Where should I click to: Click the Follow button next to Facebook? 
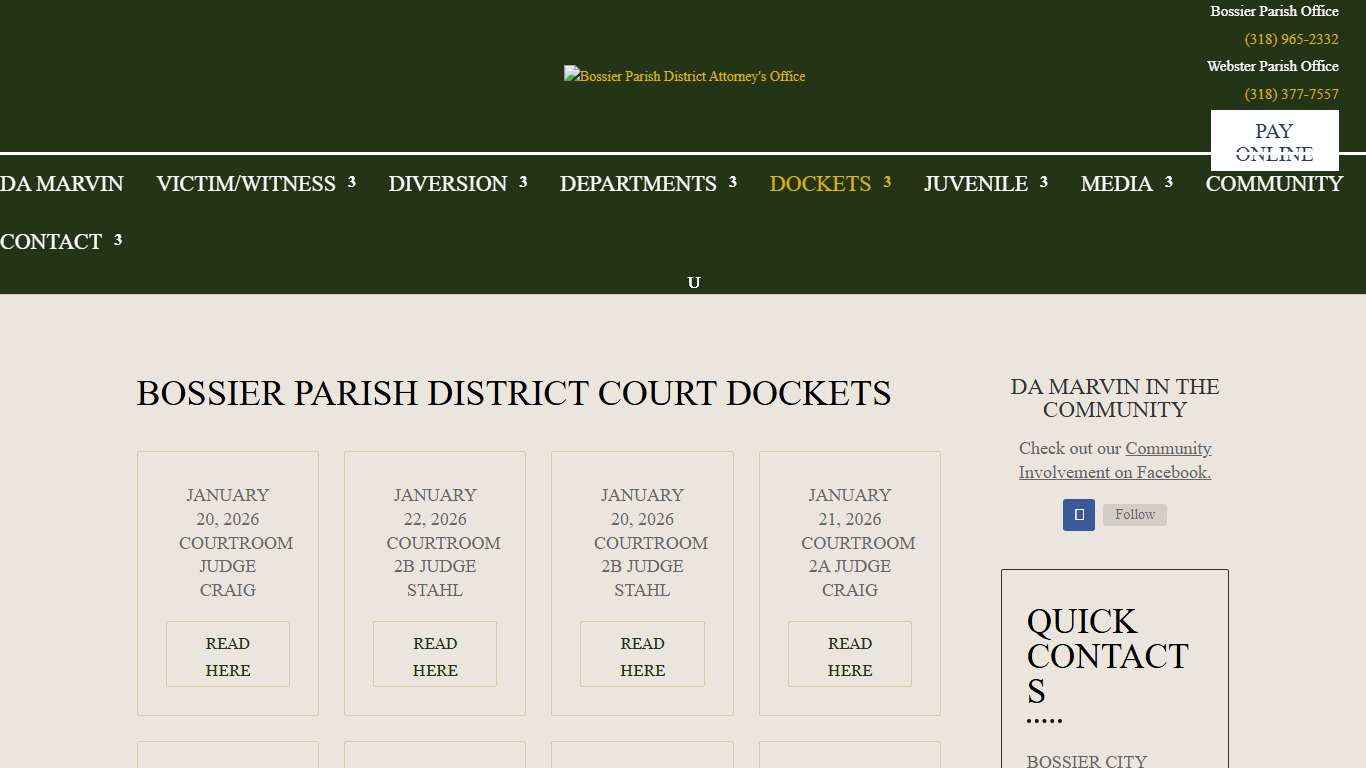pyautogui.click(x=1134, y=514)
